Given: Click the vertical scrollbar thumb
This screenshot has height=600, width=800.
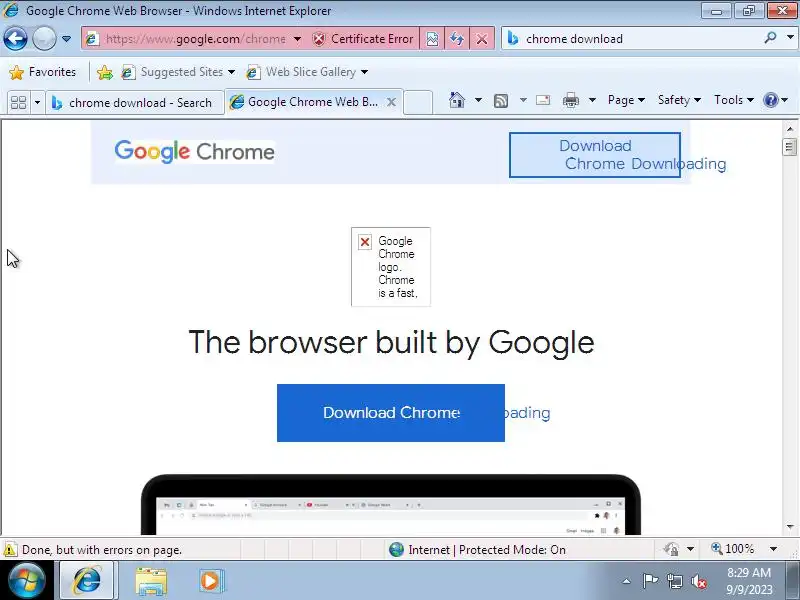Looking at the screenshot, I should [790, 147].
